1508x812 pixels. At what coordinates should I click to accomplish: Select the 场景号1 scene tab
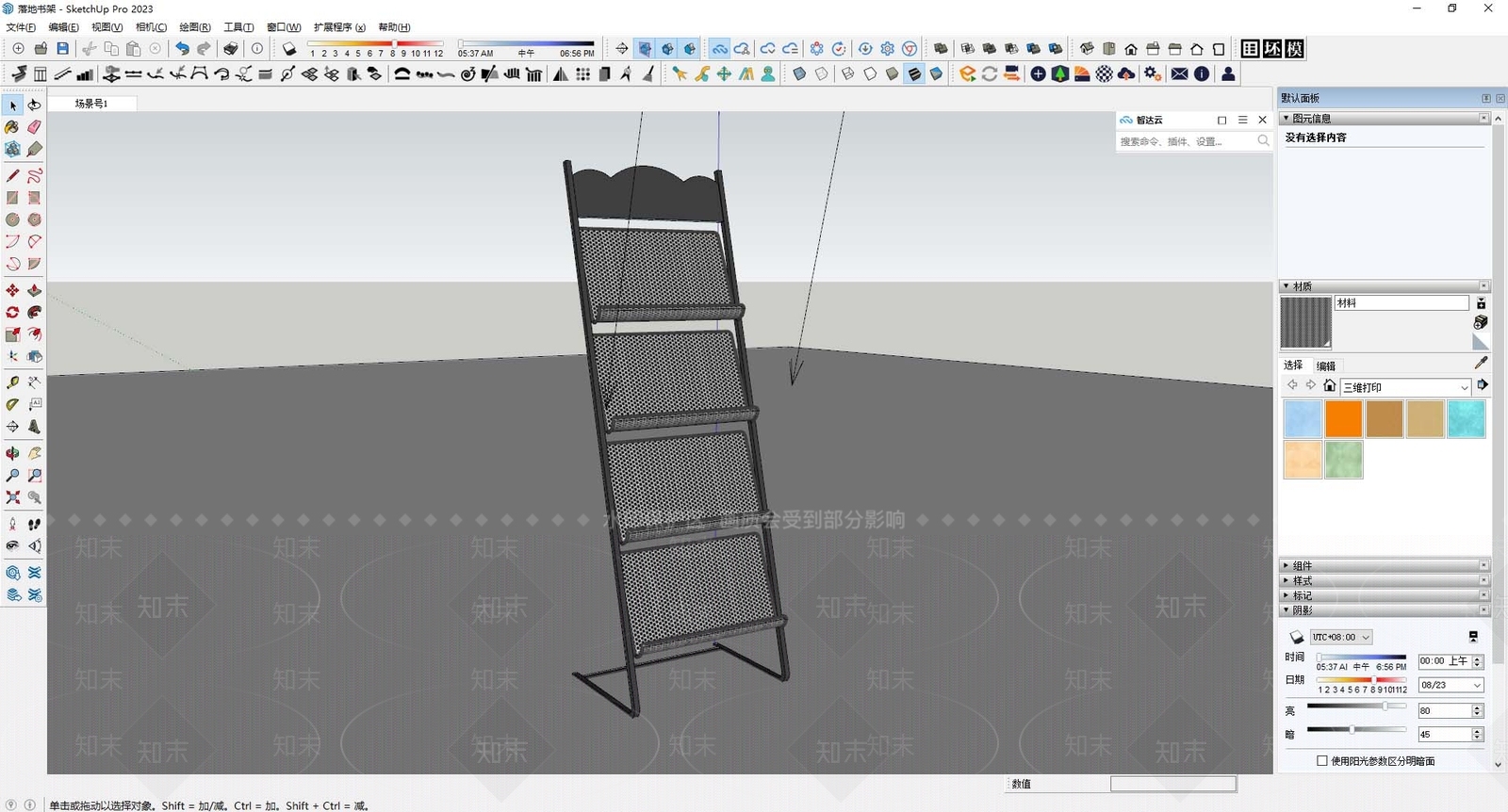click(x=91, y=104)
